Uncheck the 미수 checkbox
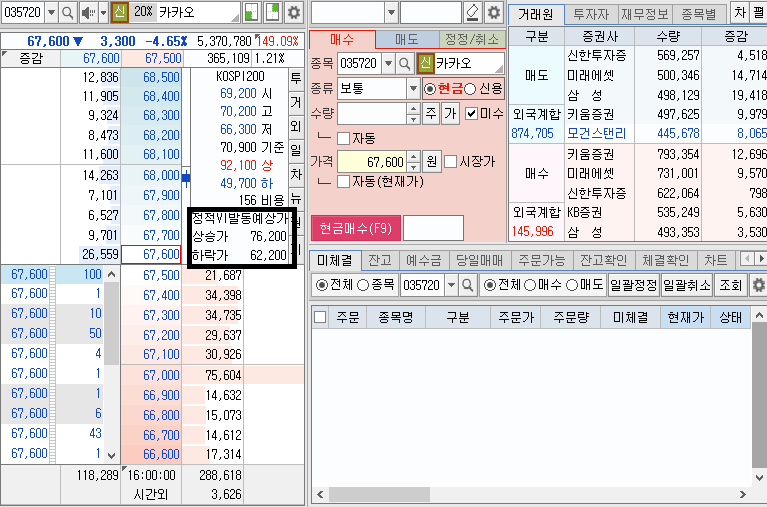This screenshot has width=767, height=507. 471,114
